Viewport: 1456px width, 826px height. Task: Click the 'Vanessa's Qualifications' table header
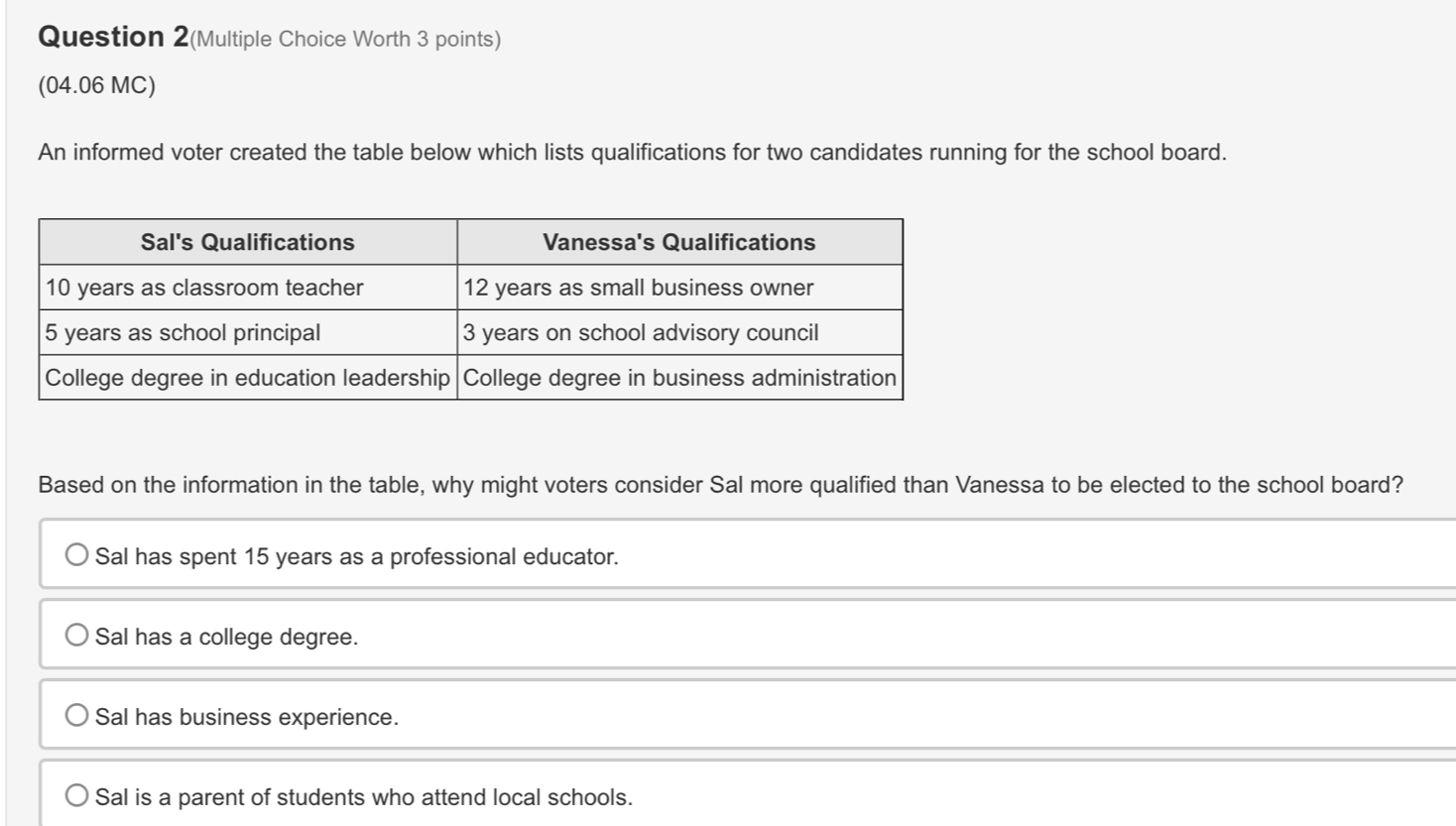point(678,242)
